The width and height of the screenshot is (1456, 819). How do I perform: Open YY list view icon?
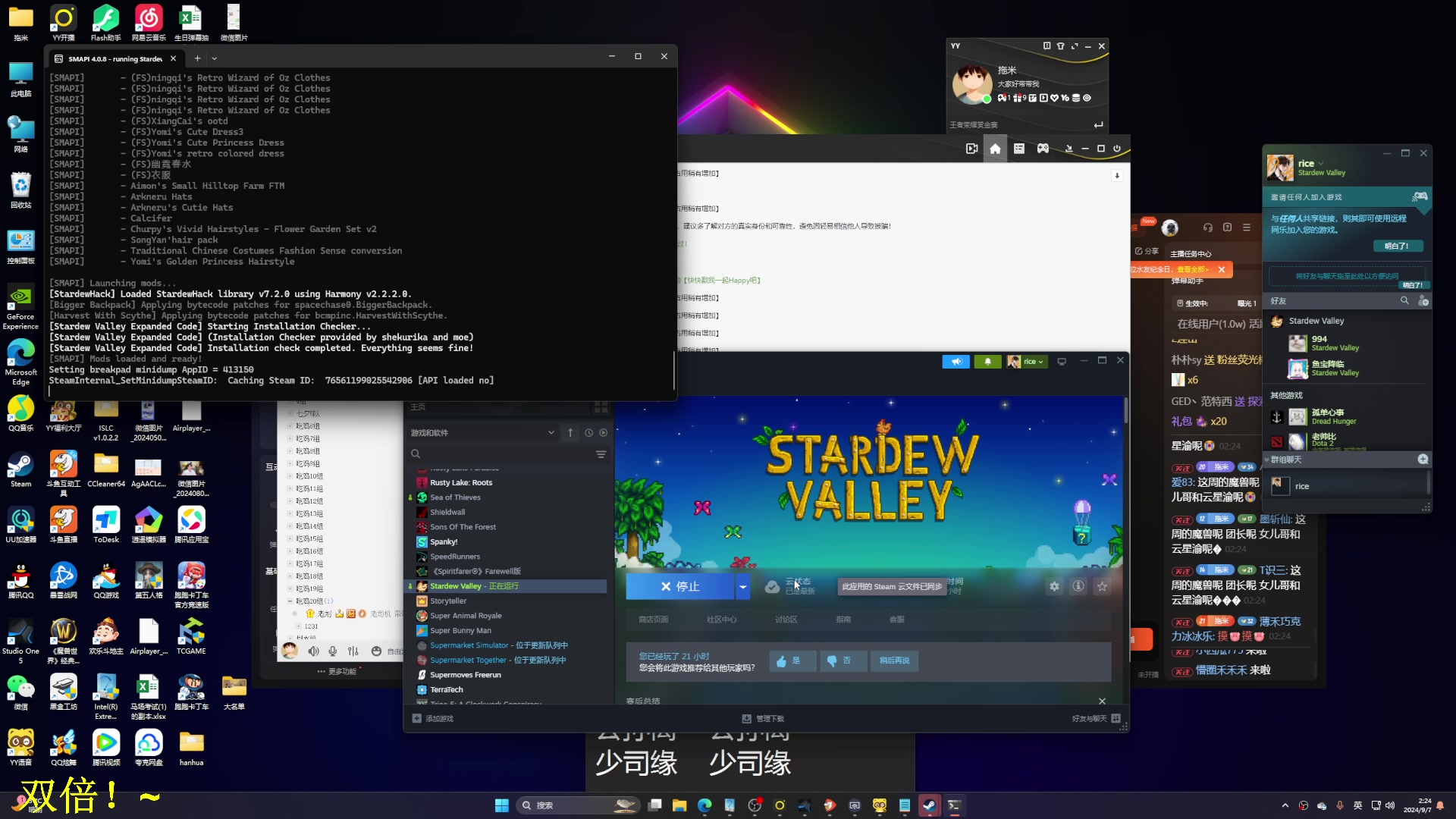click(x=1019, y=149)
